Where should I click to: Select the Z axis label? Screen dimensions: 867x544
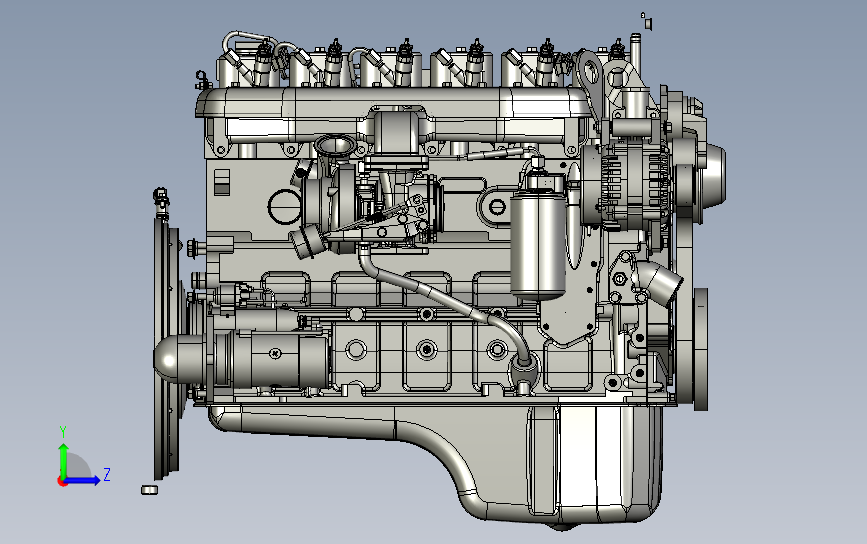tap(107, 474)
